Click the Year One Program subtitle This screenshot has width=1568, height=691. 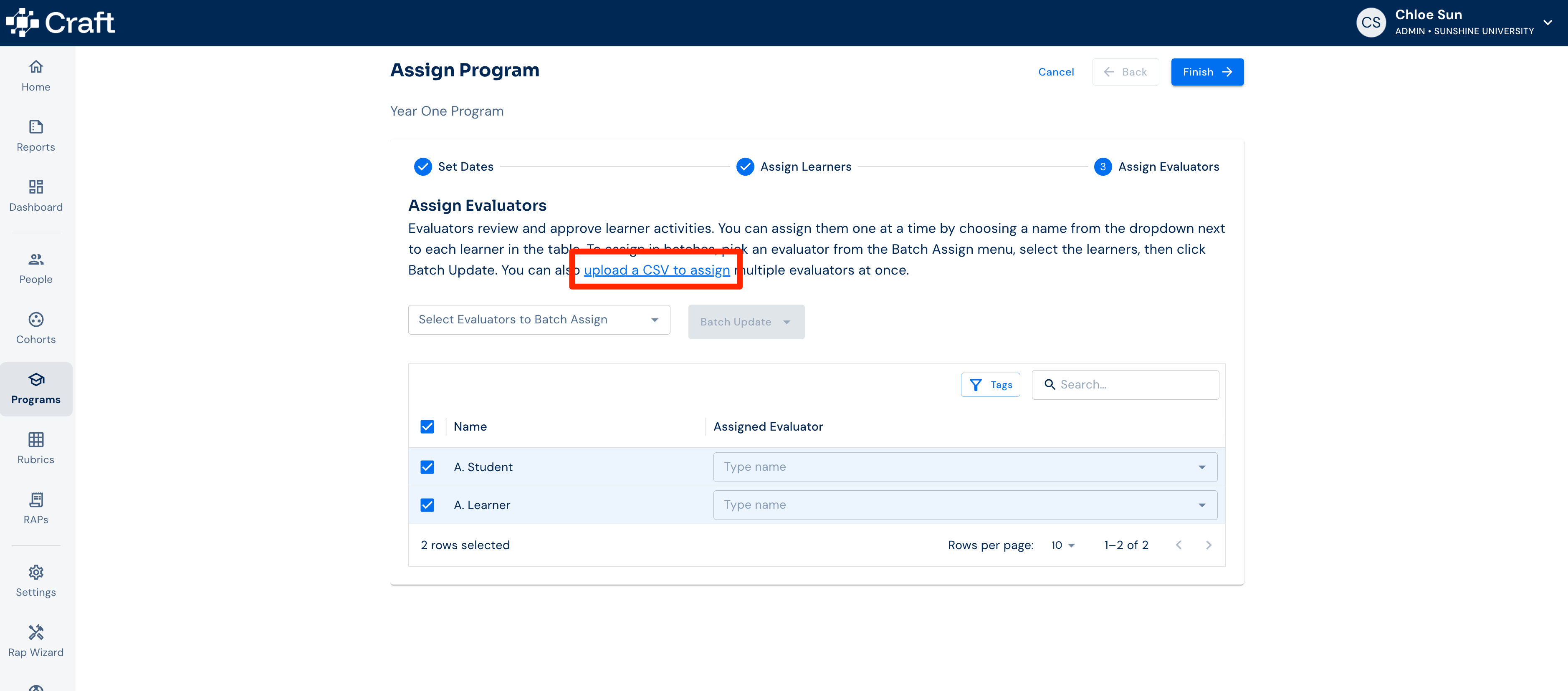(447, 111)
